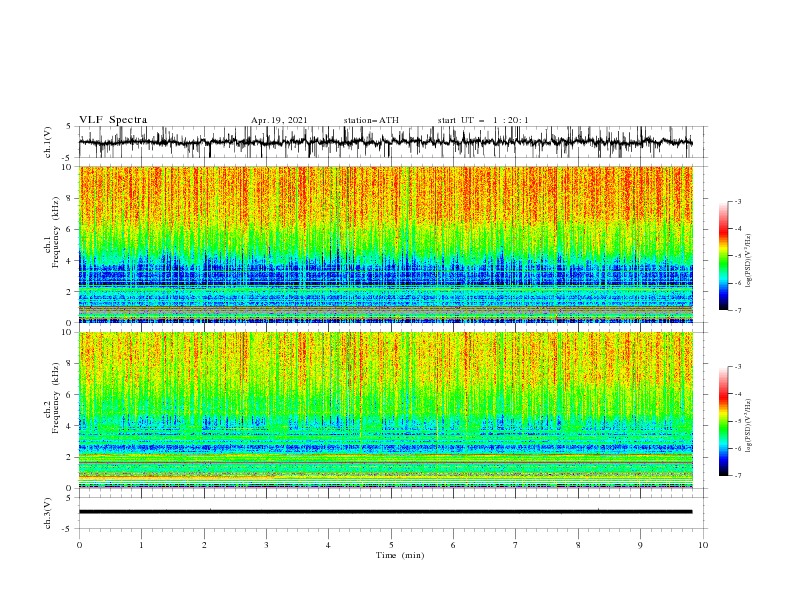Click the time axis tick label "0"

tap(79, 545)
